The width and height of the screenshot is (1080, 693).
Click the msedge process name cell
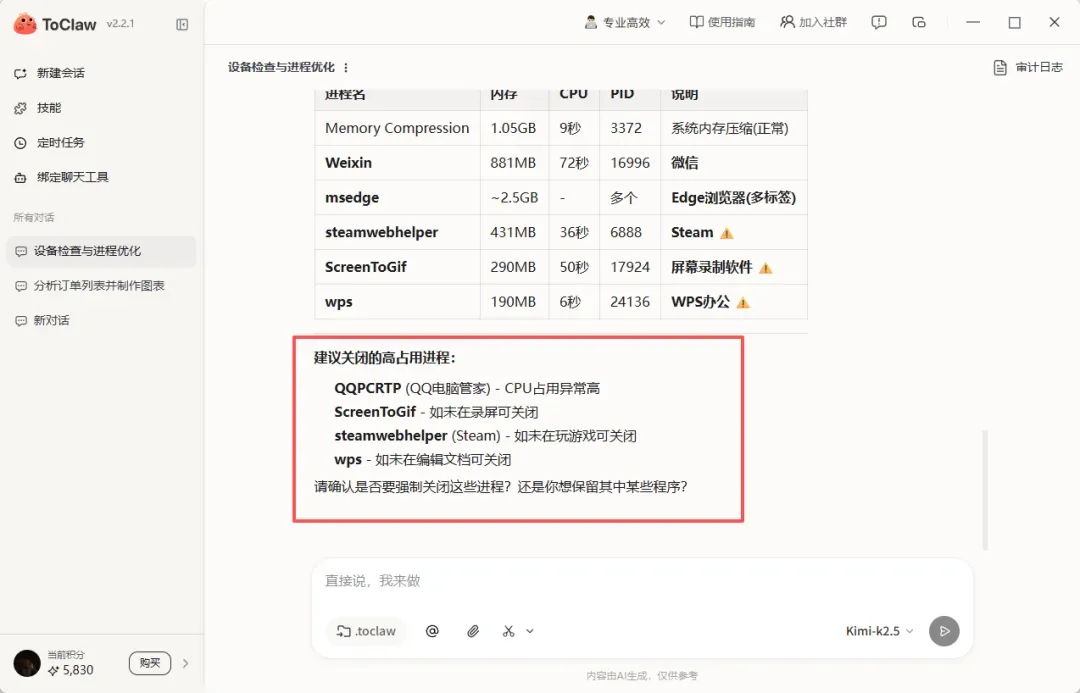pyautogui.click(x=397, y=198)
